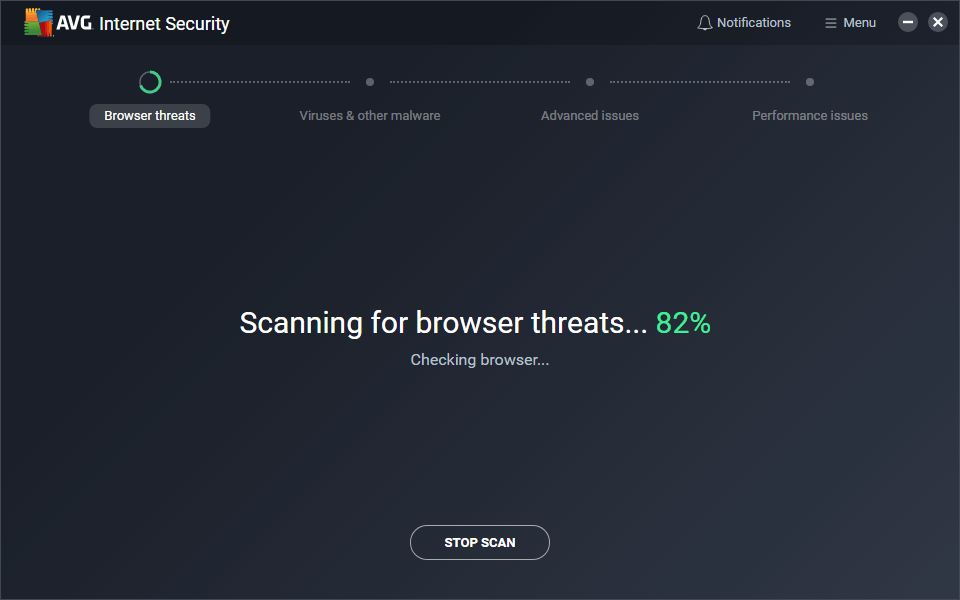Click the 'Checking browser...' status text
The width and height of the screenshot is (960, 600).
click(480, 360)
